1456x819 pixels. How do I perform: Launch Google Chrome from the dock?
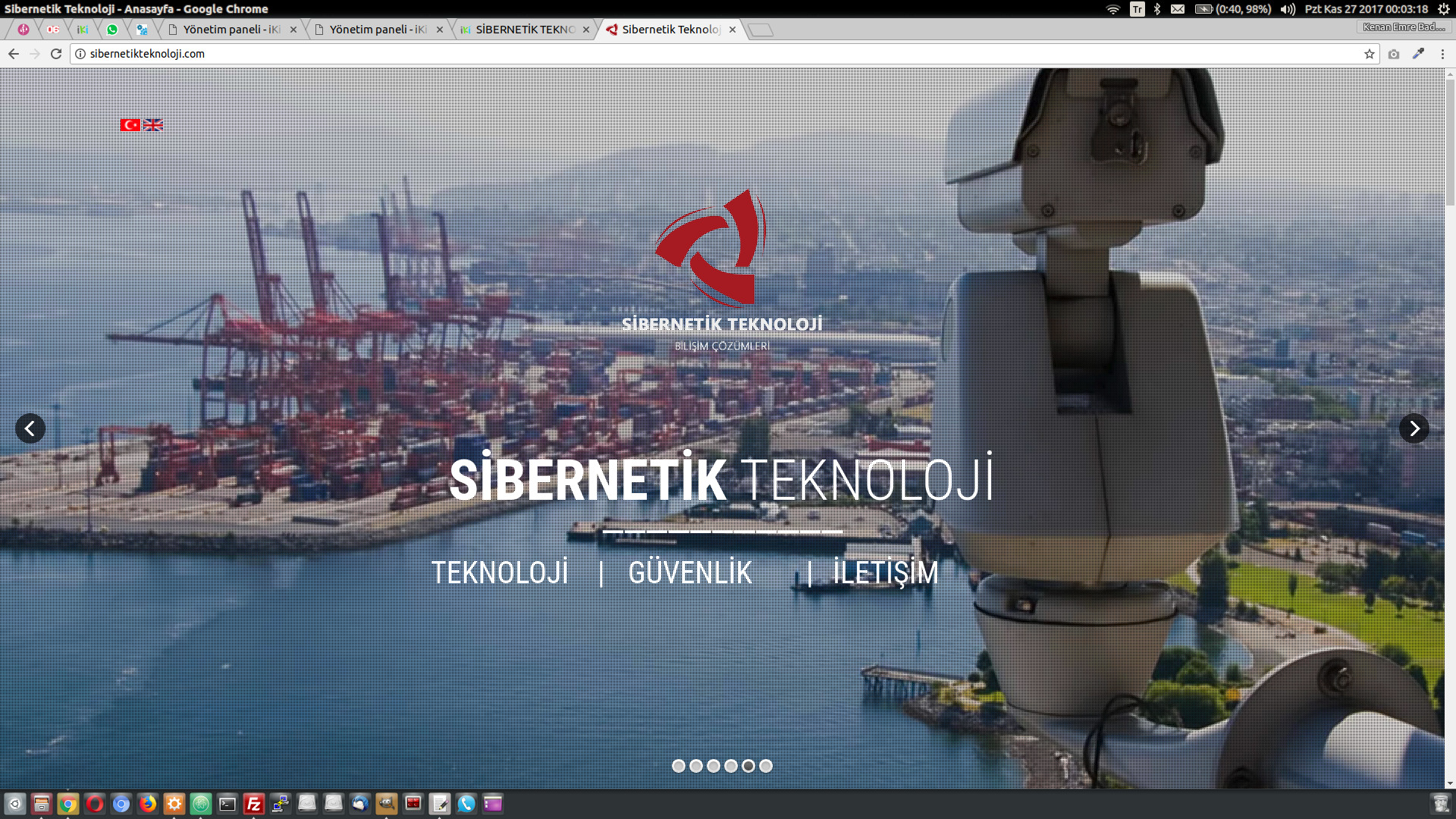(68, 804)
